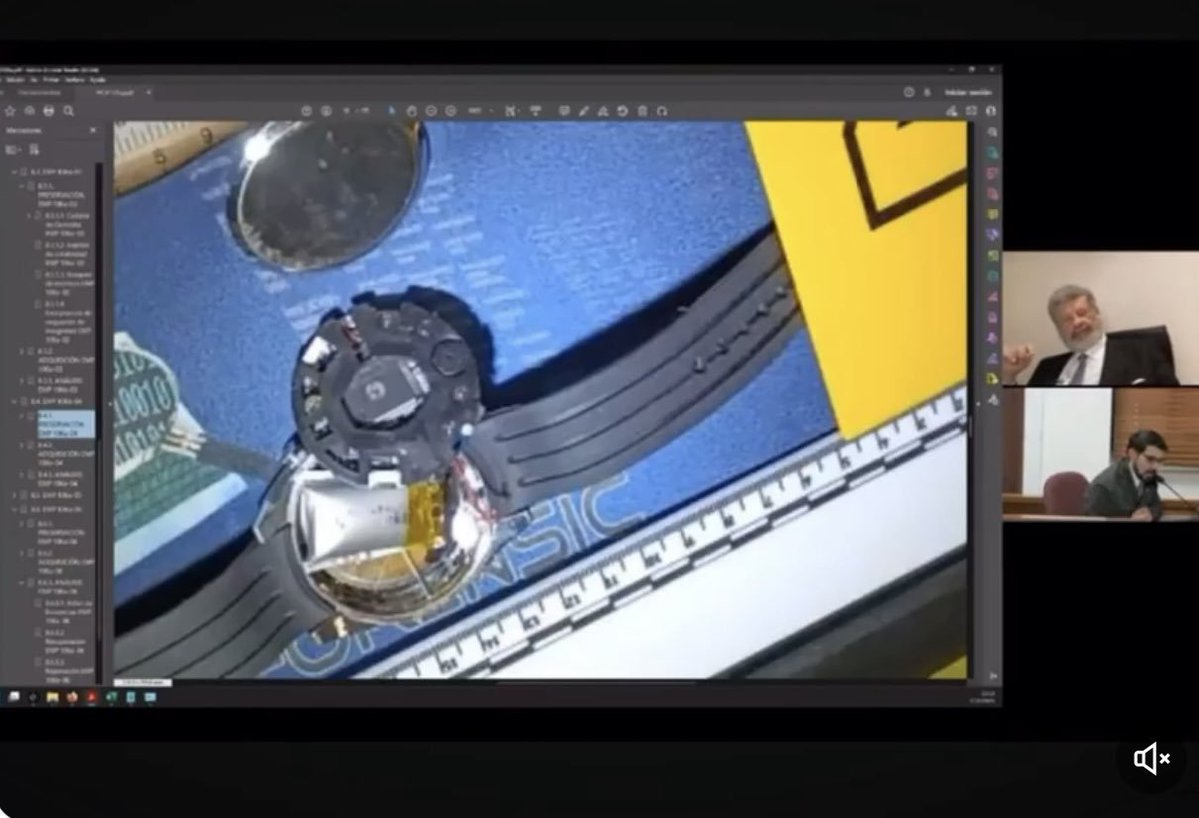Select the bearded man at microphone video thumbnail
The image size is (1199, 818).
pyautogui.click(x=1100, y=454)
